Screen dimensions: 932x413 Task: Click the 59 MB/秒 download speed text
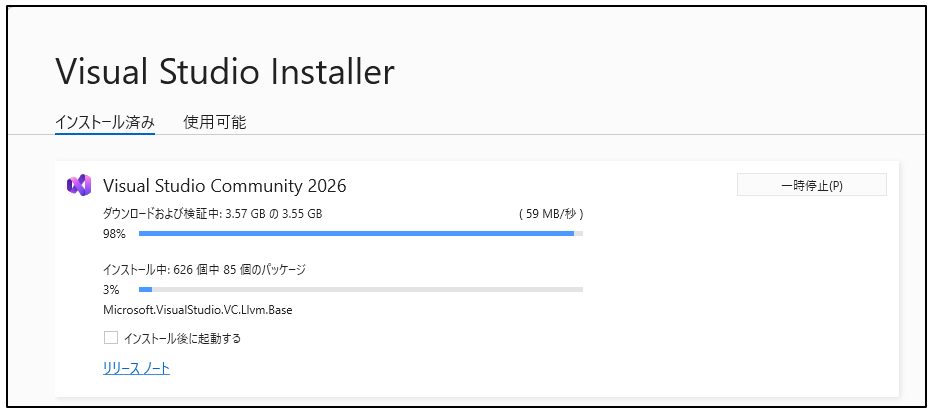pyautogui.click(x=551, y=214)
